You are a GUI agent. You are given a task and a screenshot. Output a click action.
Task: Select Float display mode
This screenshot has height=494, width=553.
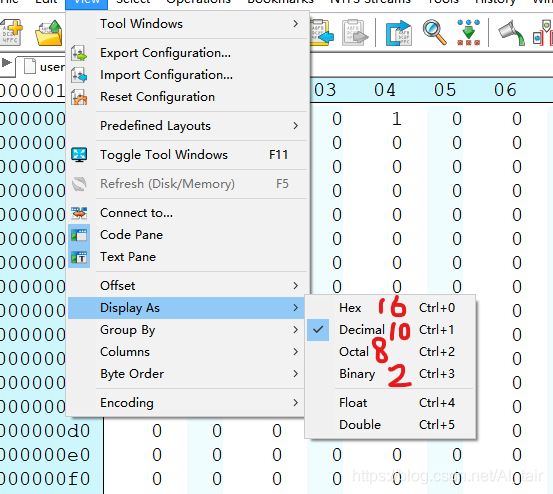point(391,403)
